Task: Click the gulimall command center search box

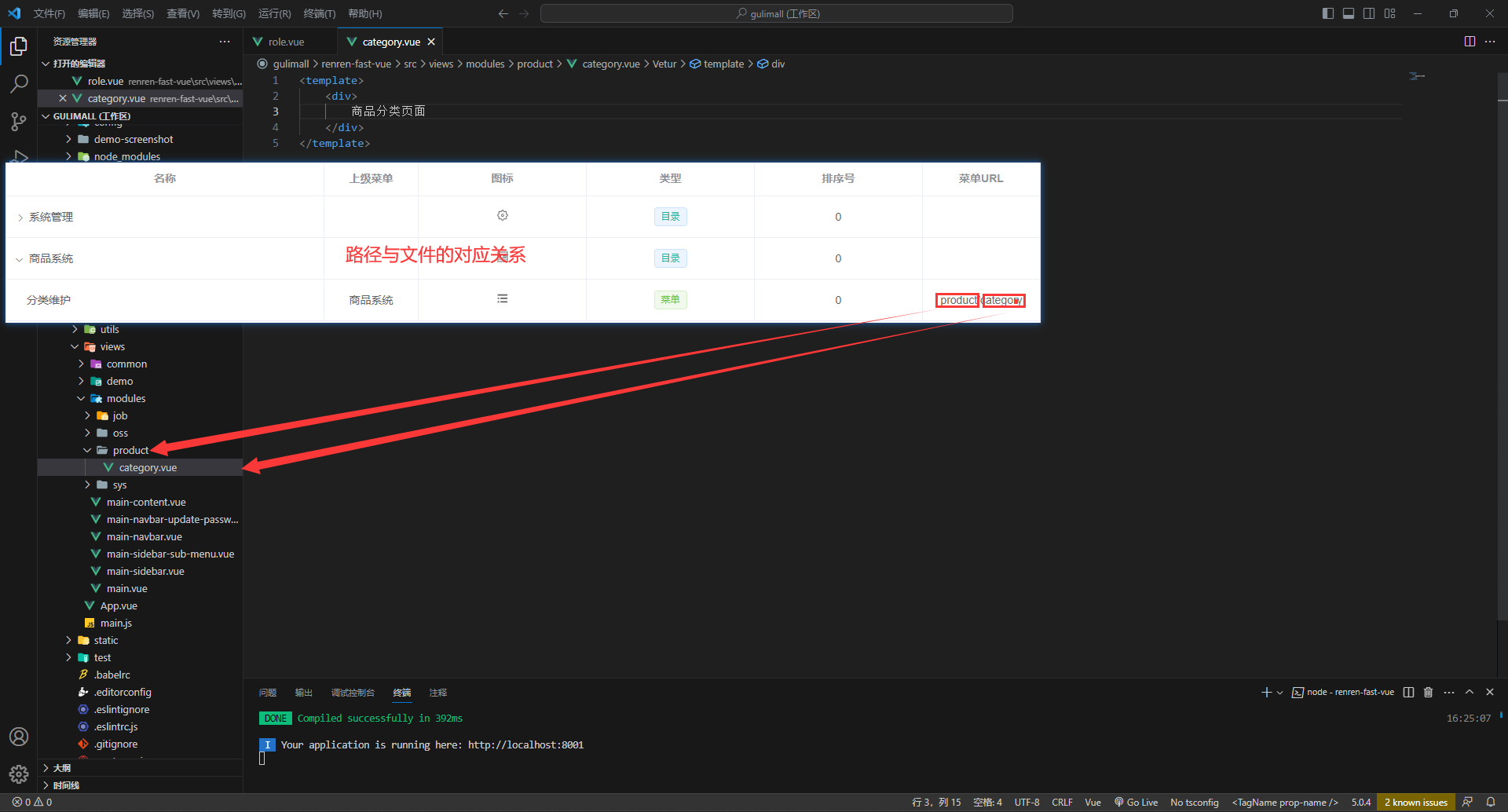Action: pos(776,13)
